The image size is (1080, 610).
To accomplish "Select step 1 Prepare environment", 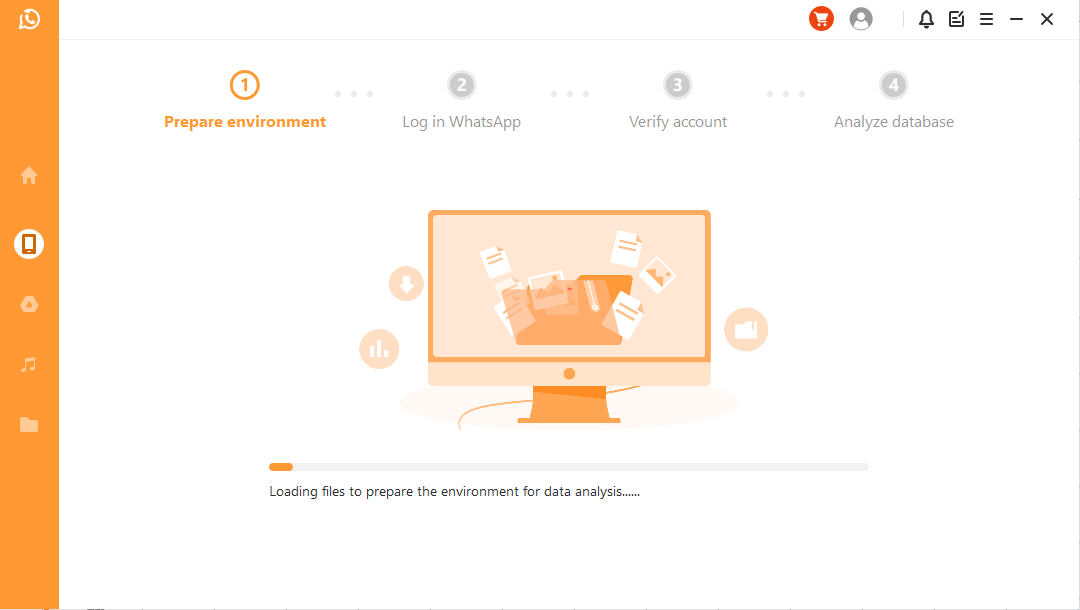I will 245,101.
